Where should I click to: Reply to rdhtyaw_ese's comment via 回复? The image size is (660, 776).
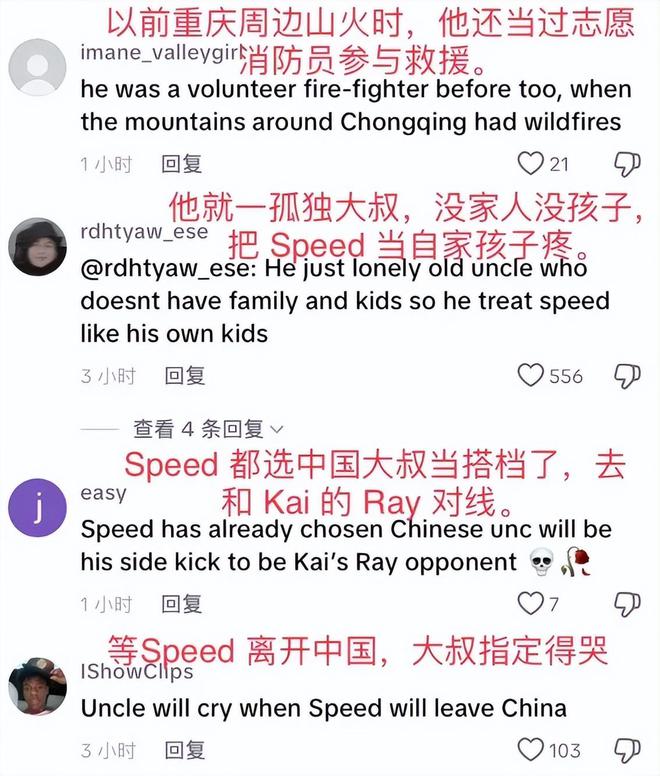click(x=185, y=376)
